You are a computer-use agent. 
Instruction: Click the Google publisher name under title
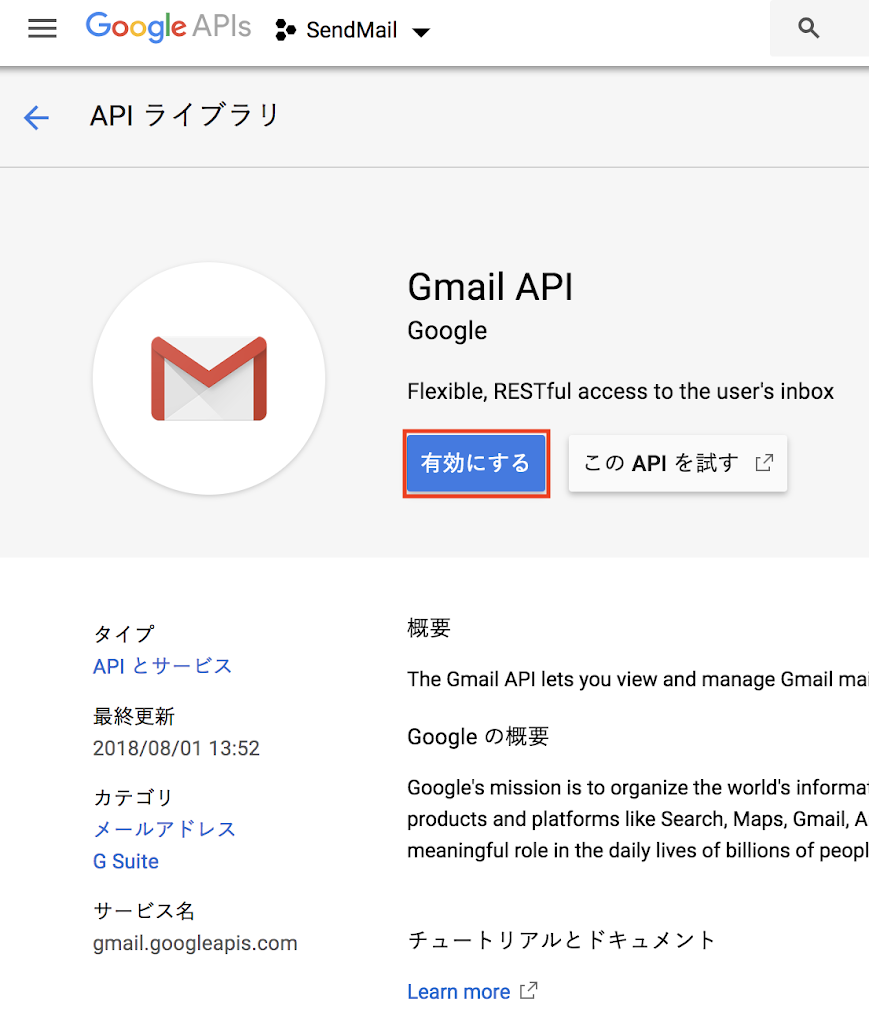click(447, 330)
